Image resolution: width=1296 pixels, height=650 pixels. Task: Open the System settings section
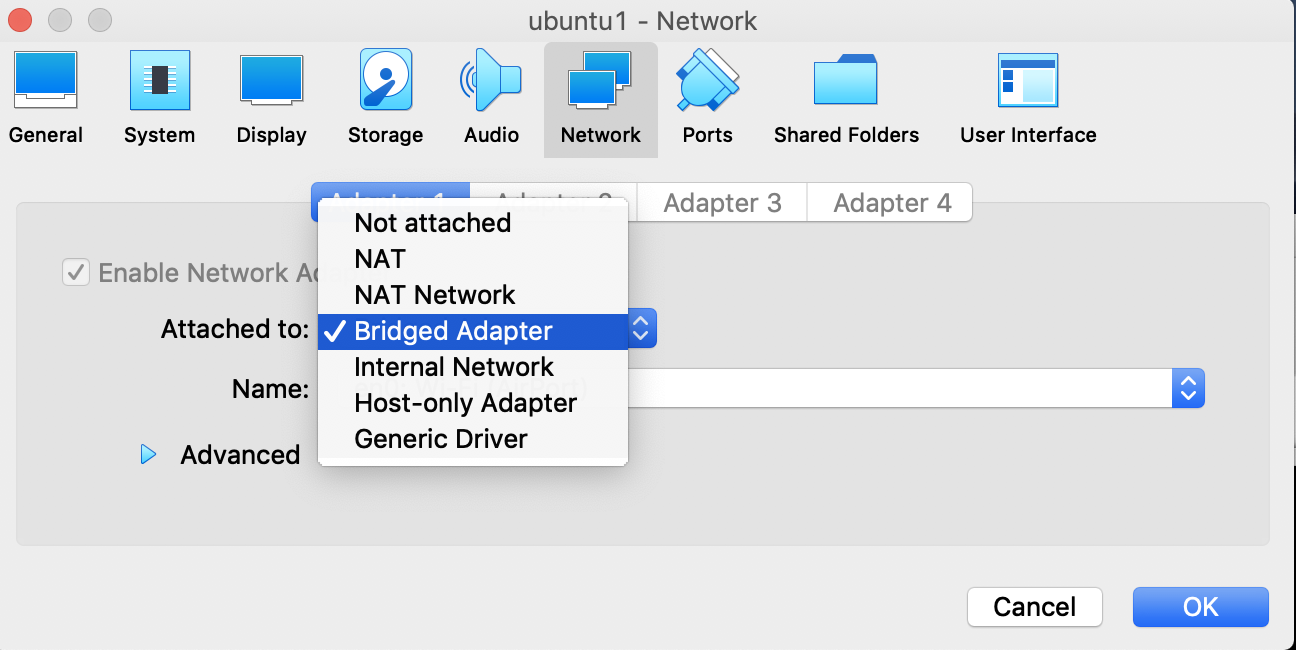pos(159,99)
